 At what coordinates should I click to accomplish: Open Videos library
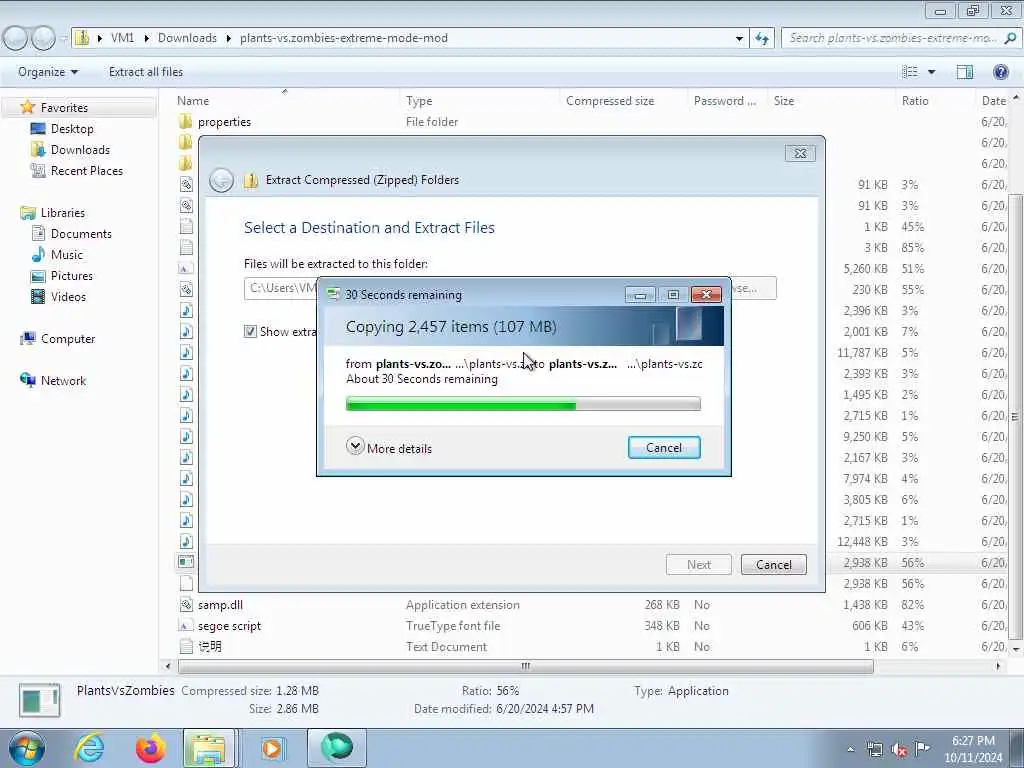[68, 296]
